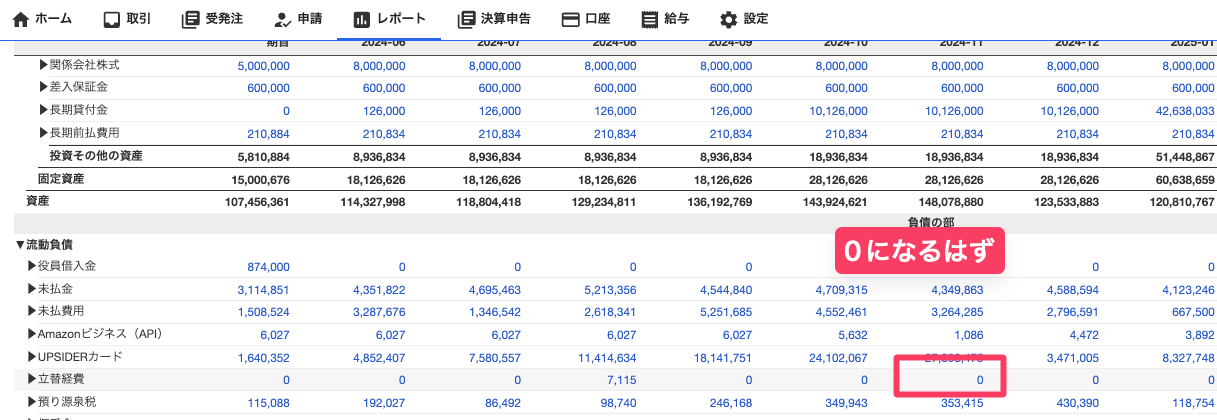The width and height of the screenshot is (1217, 420).
Task: Open UPSIDERカード value 8,327,748
Action: [x=1189, y=358]
